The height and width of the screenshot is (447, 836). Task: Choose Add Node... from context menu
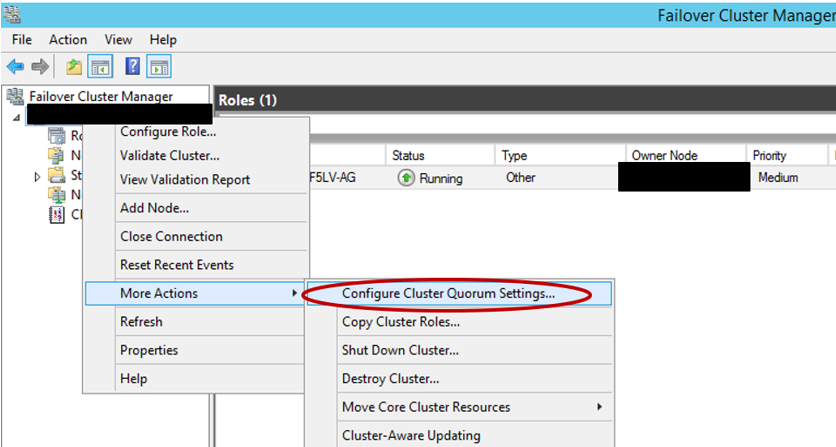click(196, 208)
